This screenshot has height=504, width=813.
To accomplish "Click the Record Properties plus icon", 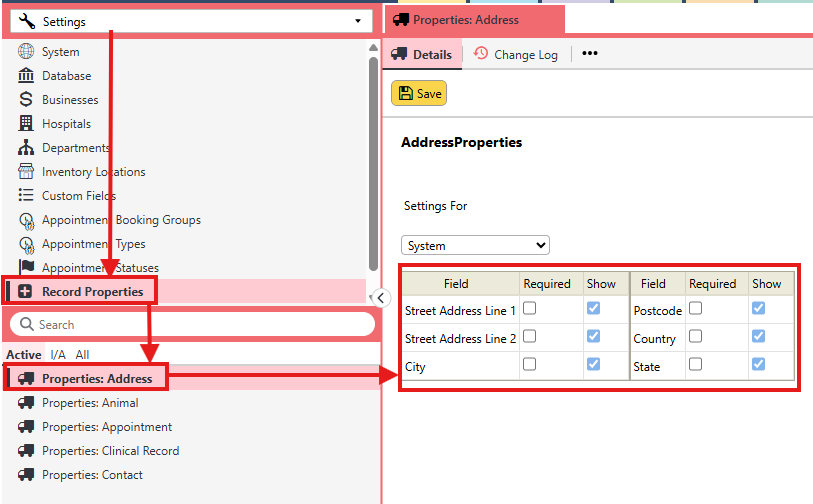I will point(25,291).
